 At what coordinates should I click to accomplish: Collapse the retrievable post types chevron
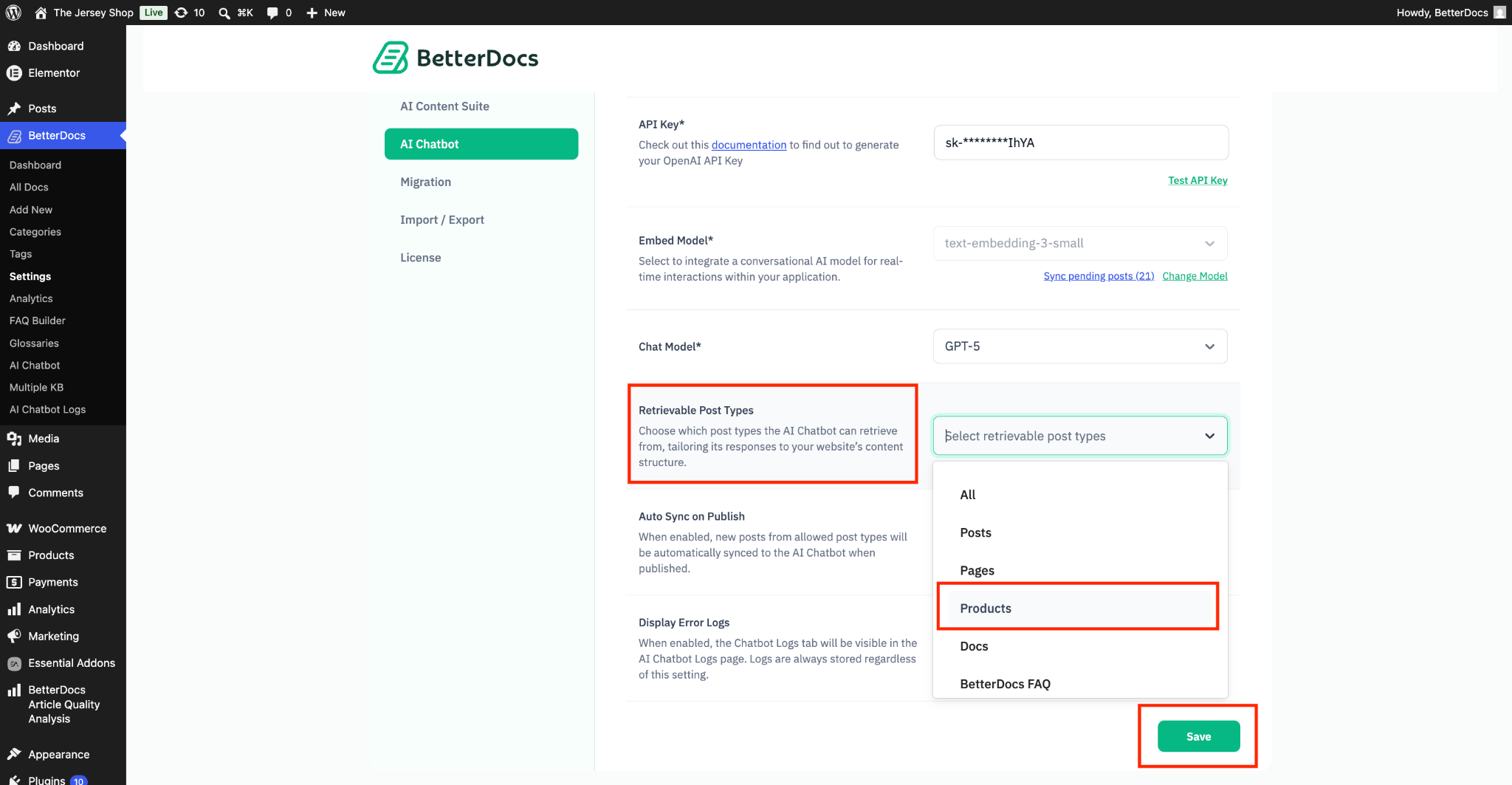1209,436
